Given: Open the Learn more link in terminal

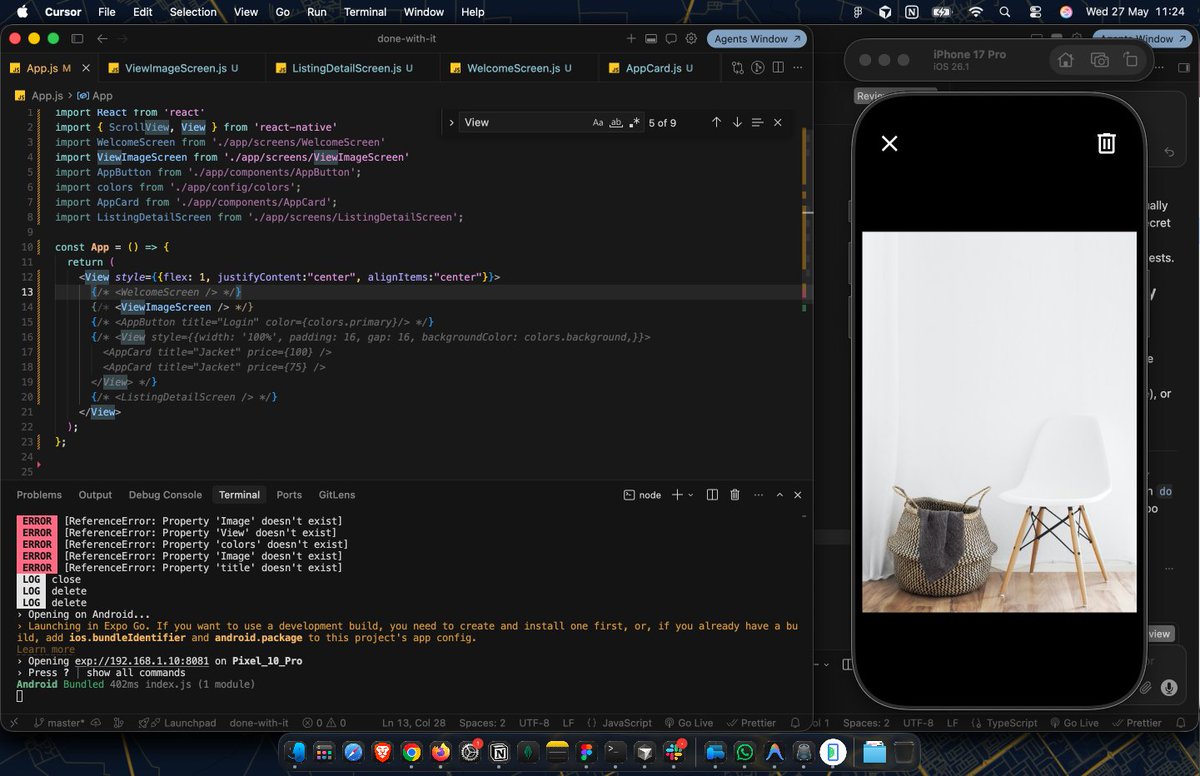Looking at the screenshot, I should pos(45,650).
